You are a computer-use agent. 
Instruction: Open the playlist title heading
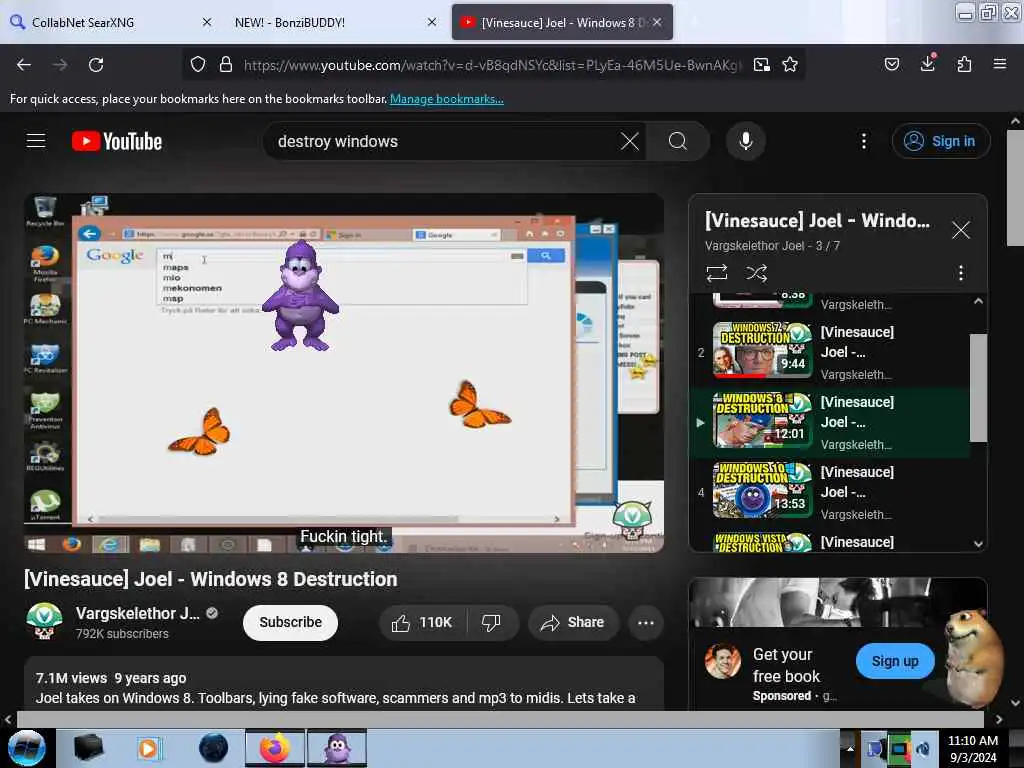(x=817, y=220)
